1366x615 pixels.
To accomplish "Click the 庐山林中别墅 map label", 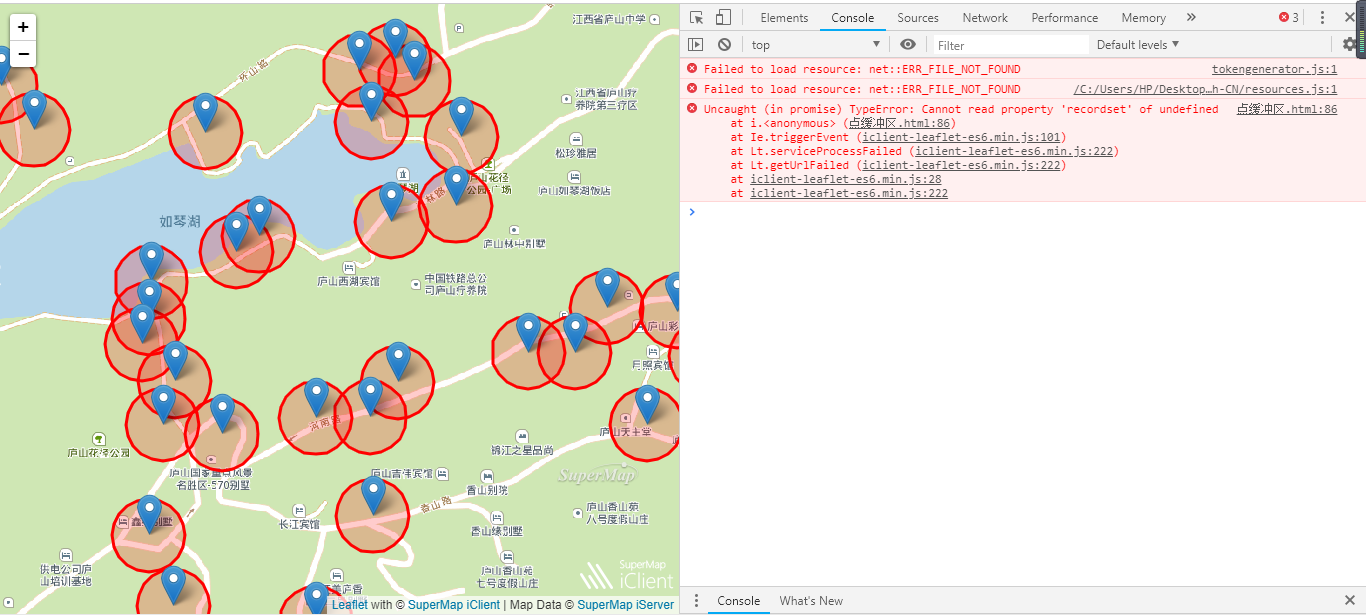I will tap(514, 243).
